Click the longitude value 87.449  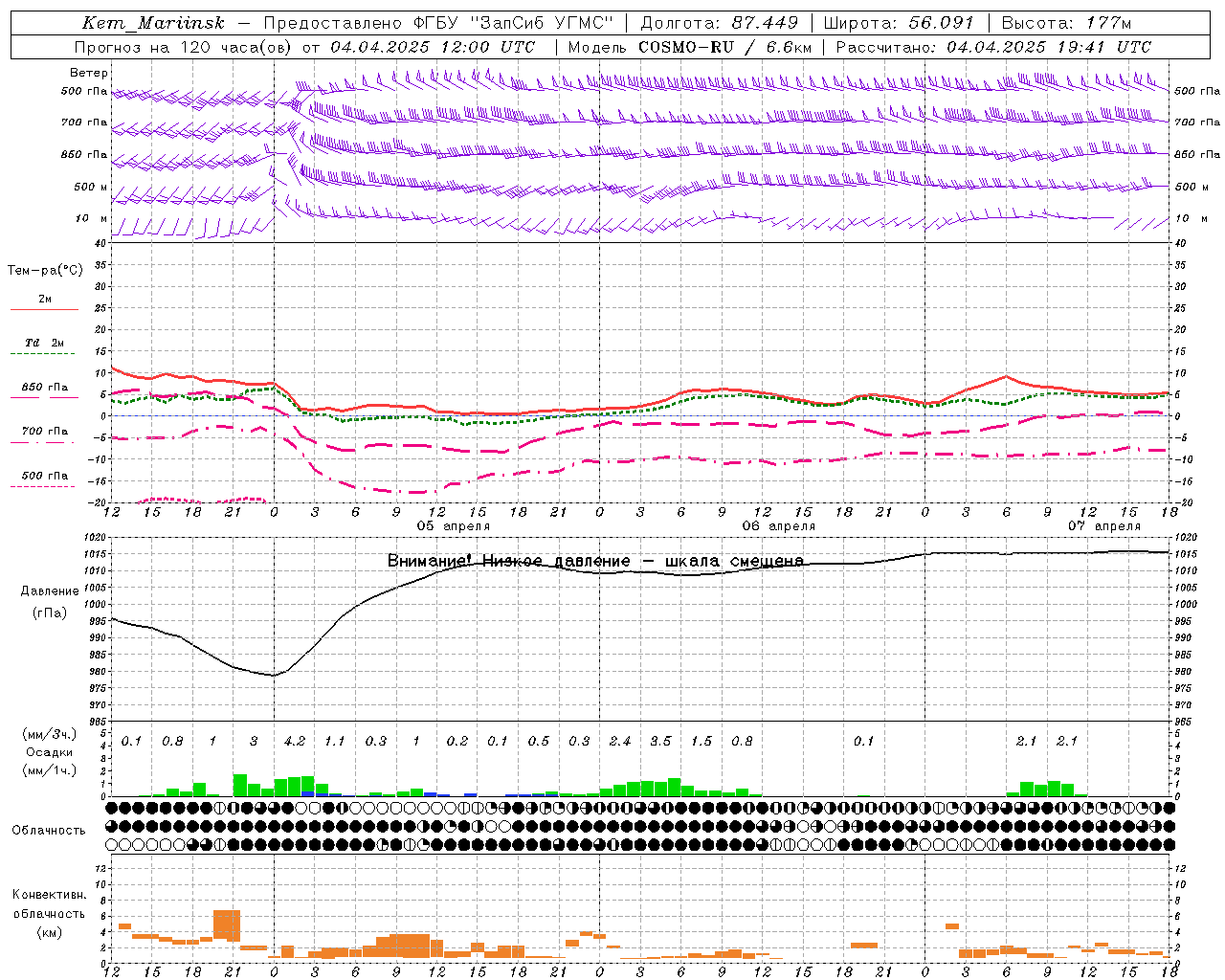click(765, 23)
